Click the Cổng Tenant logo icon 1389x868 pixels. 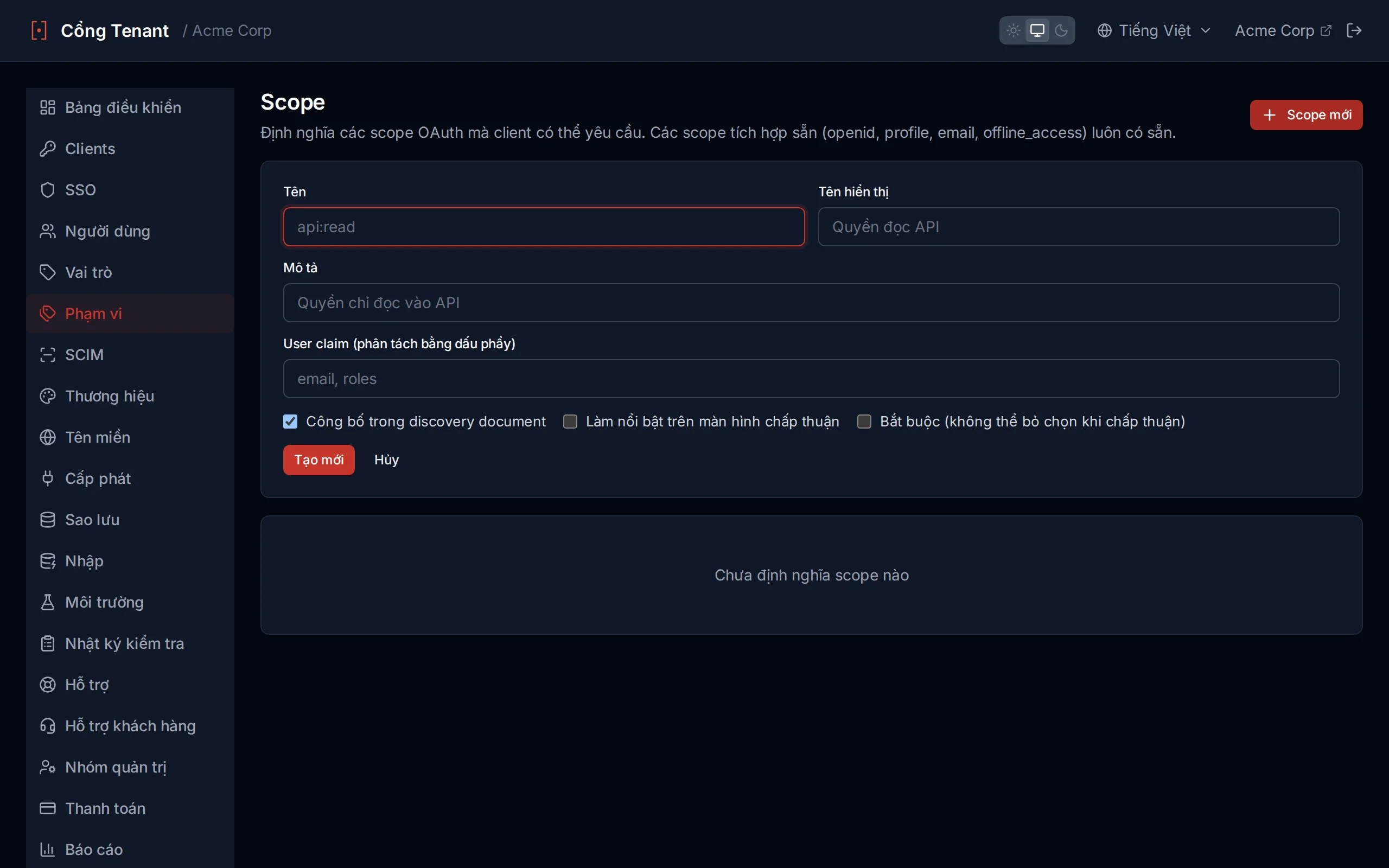point(39,30)
